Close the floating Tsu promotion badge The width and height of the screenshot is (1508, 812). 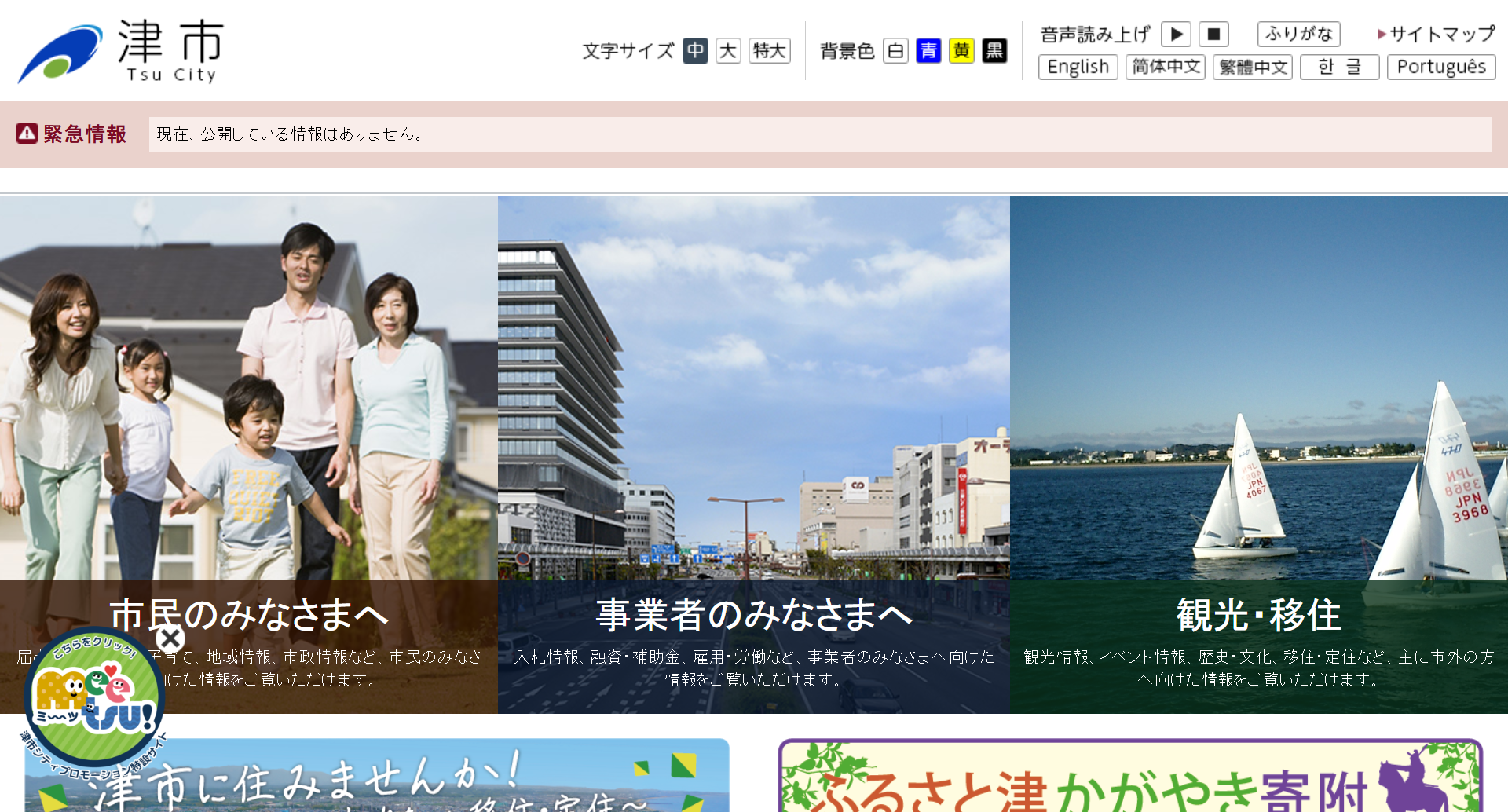(x=170, y=638)
